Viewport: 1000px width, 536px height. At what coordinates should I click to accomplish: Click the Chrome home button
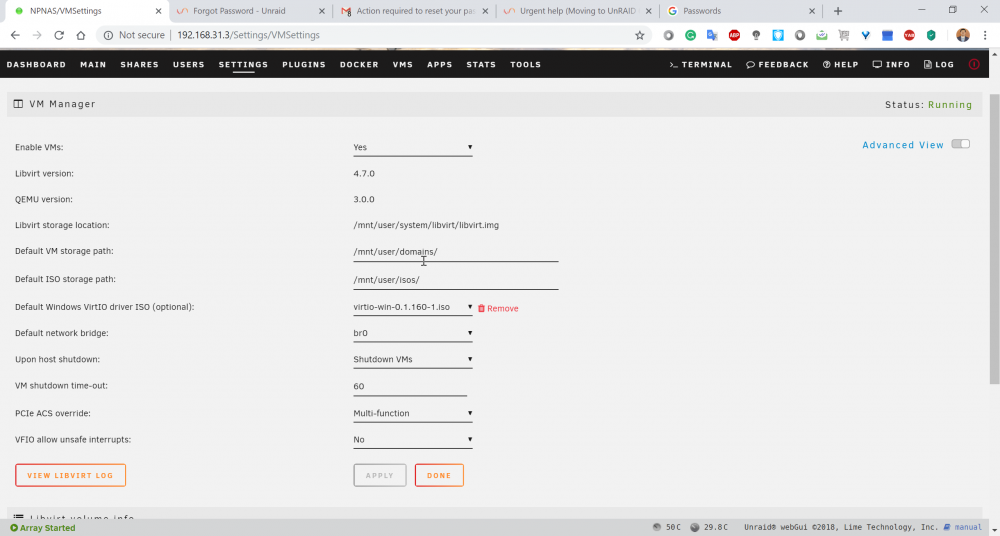[x=80, y=35]
